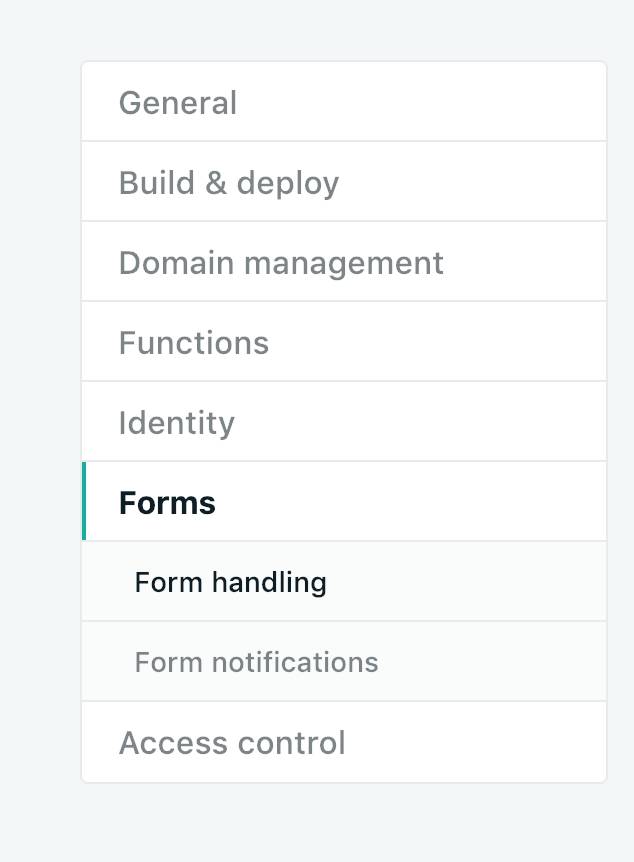Choose the Build & deploy label text

click(x=229, y=183)
